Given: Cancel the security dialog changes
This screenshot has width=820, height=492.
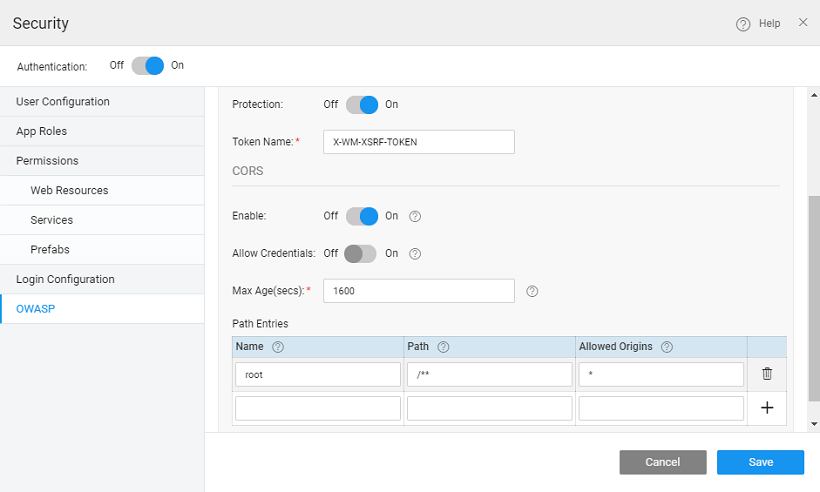Looking at the screenshot, I should tap(662, 462).
